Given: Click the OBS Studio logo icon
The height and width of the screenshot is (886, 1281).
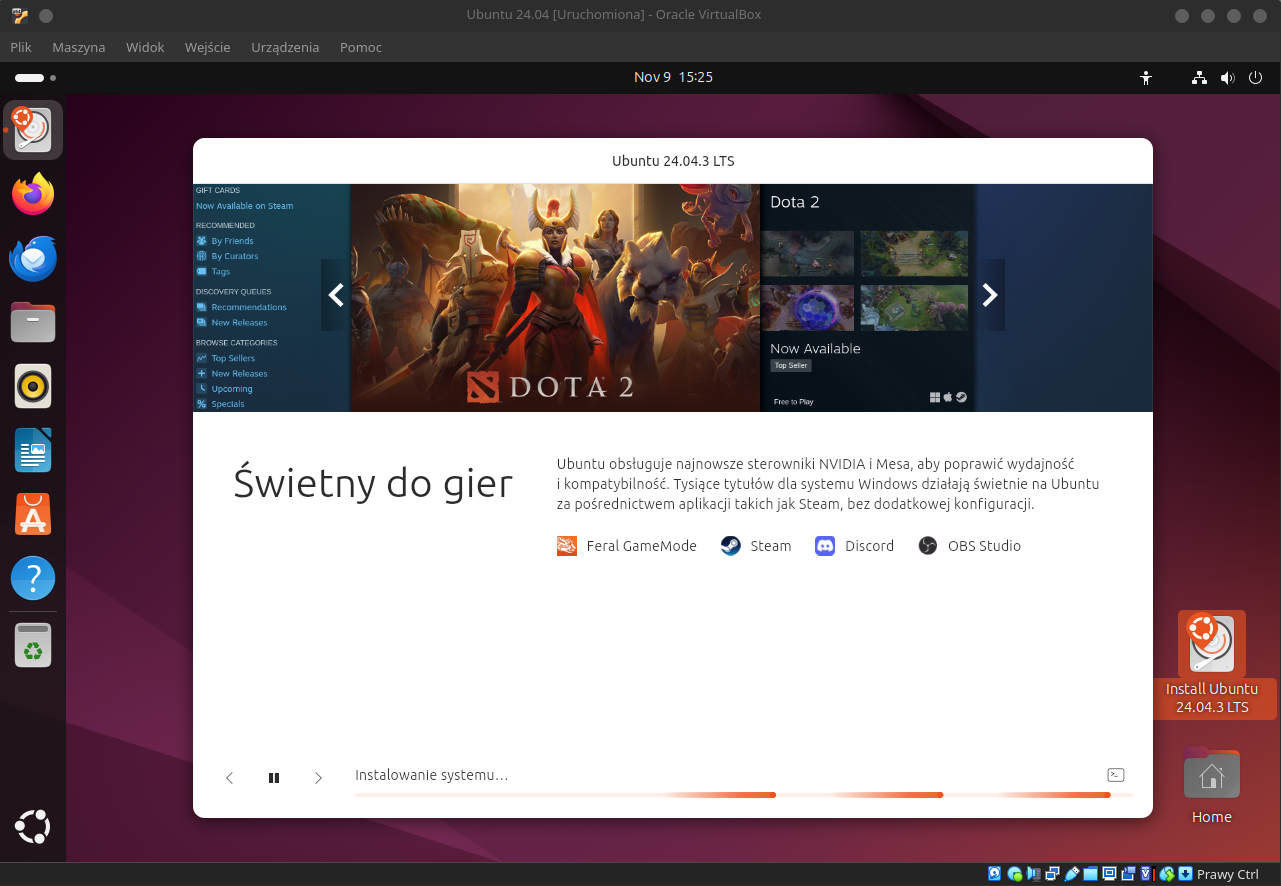Looking at the screenshot, I should pos(928,546).
